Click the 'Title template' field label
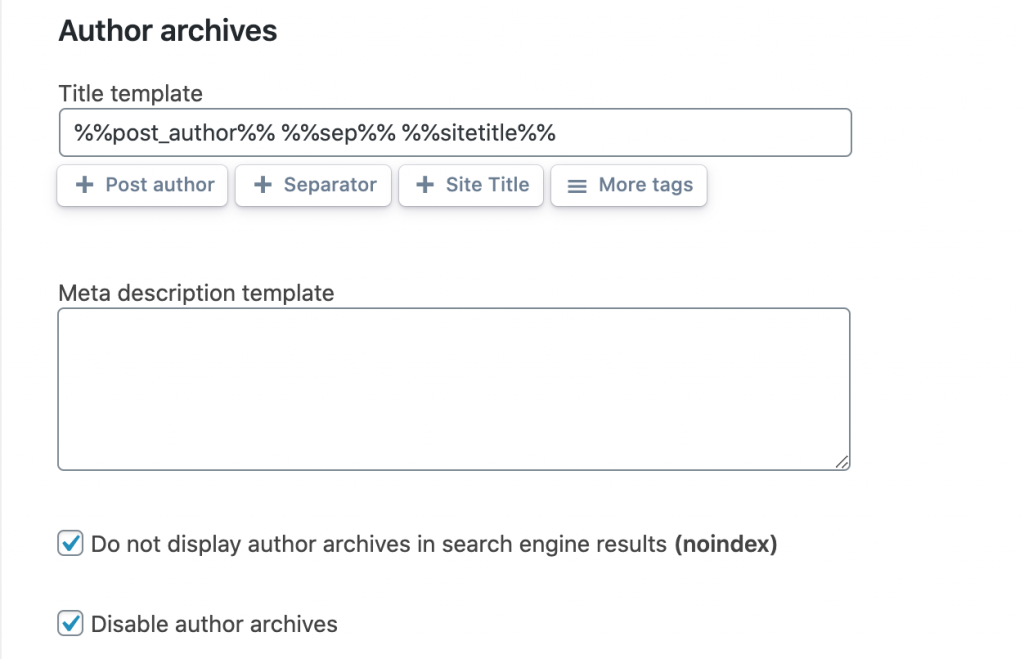 coord(130,94)
